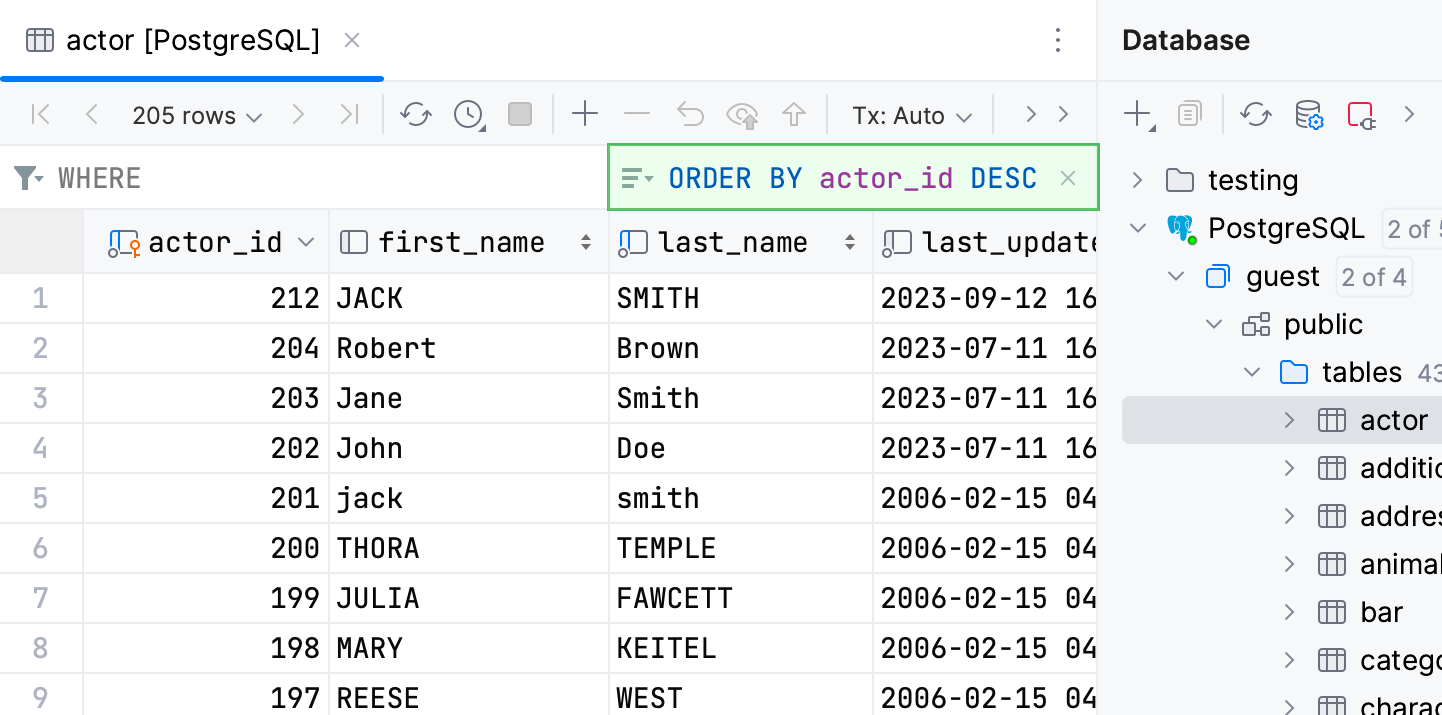1442x715 pixels.
Task: Open the auto-refresh clock icon
Action: coord(466,115)
